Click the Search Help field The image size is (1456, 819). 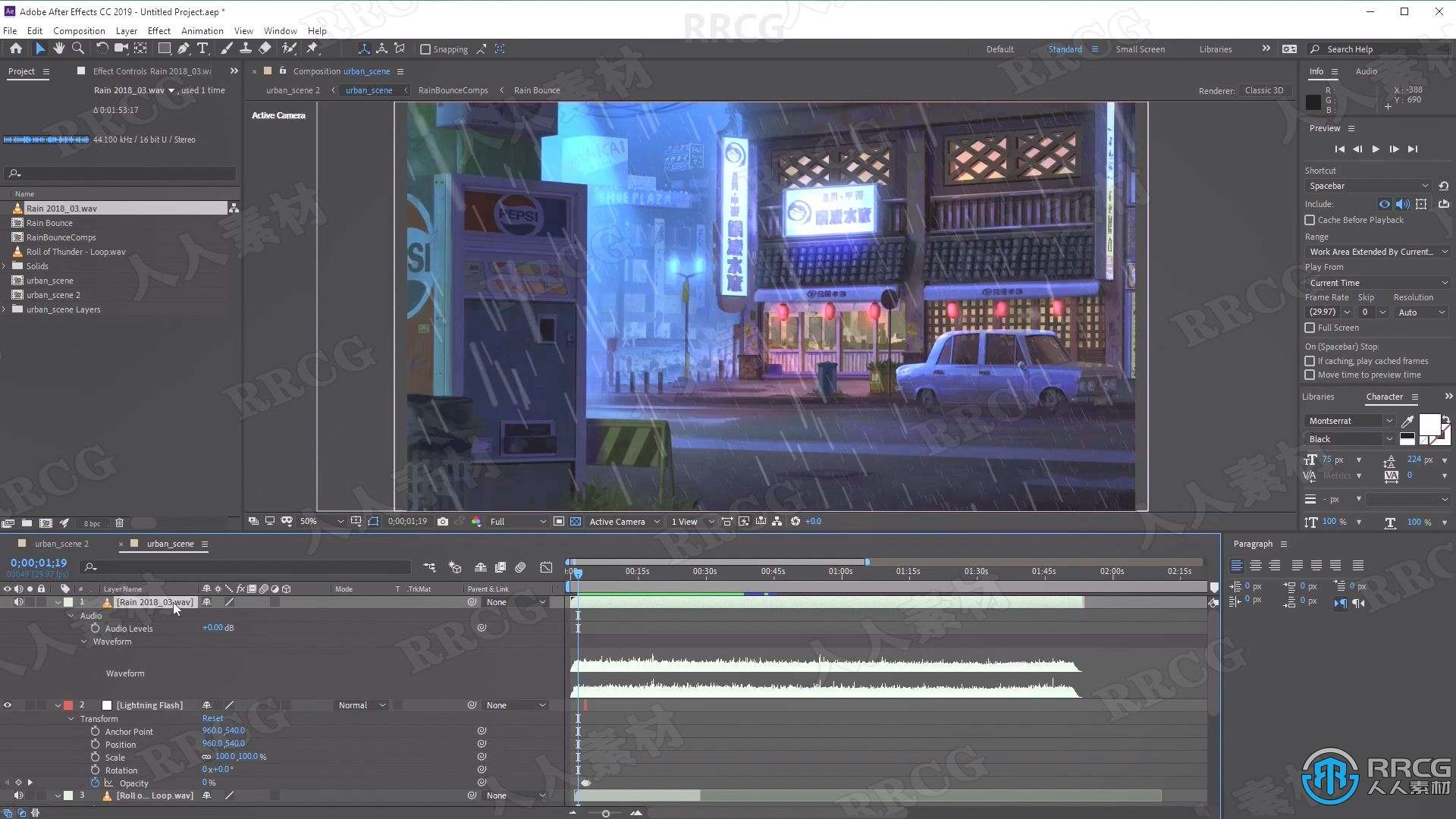click(1380, 49)
